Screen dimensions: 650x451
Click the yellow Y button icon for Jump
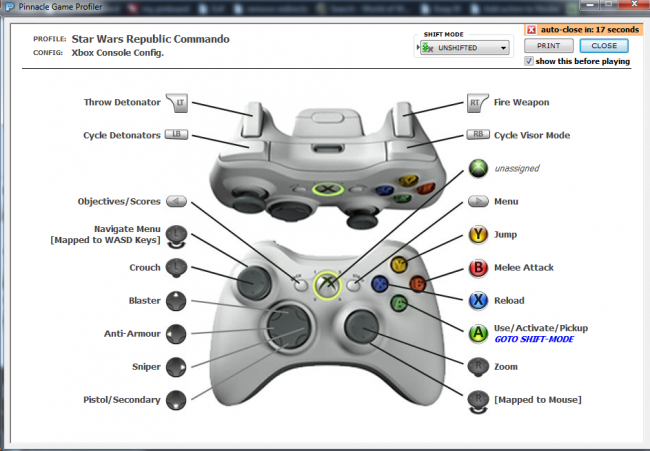pos(478,235)
